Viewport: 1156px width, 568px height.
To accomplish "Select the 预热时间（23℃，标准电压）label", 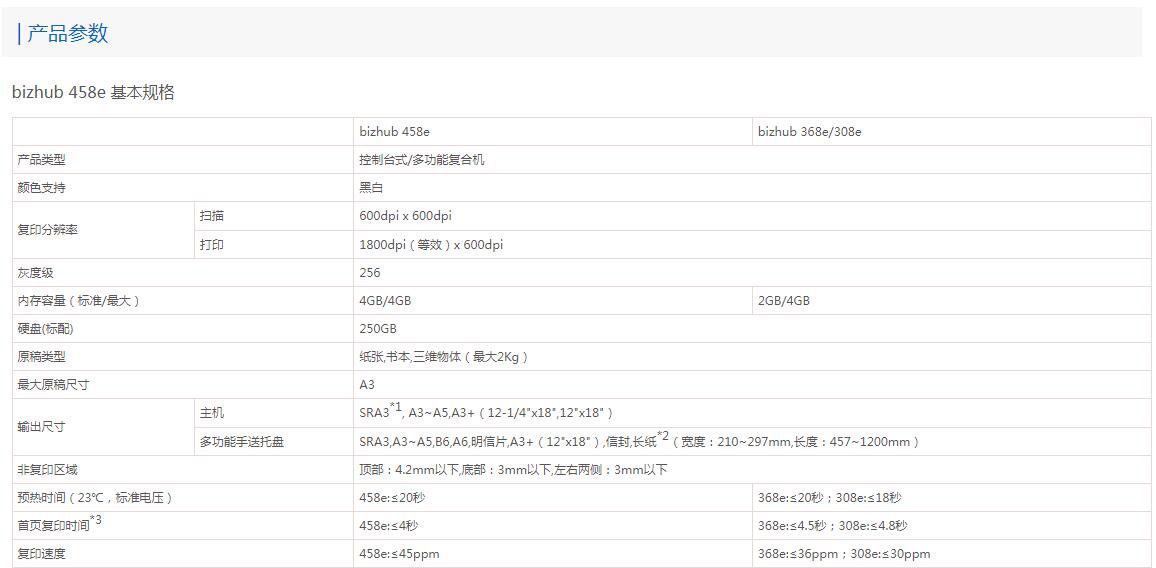I will point(95,497).
